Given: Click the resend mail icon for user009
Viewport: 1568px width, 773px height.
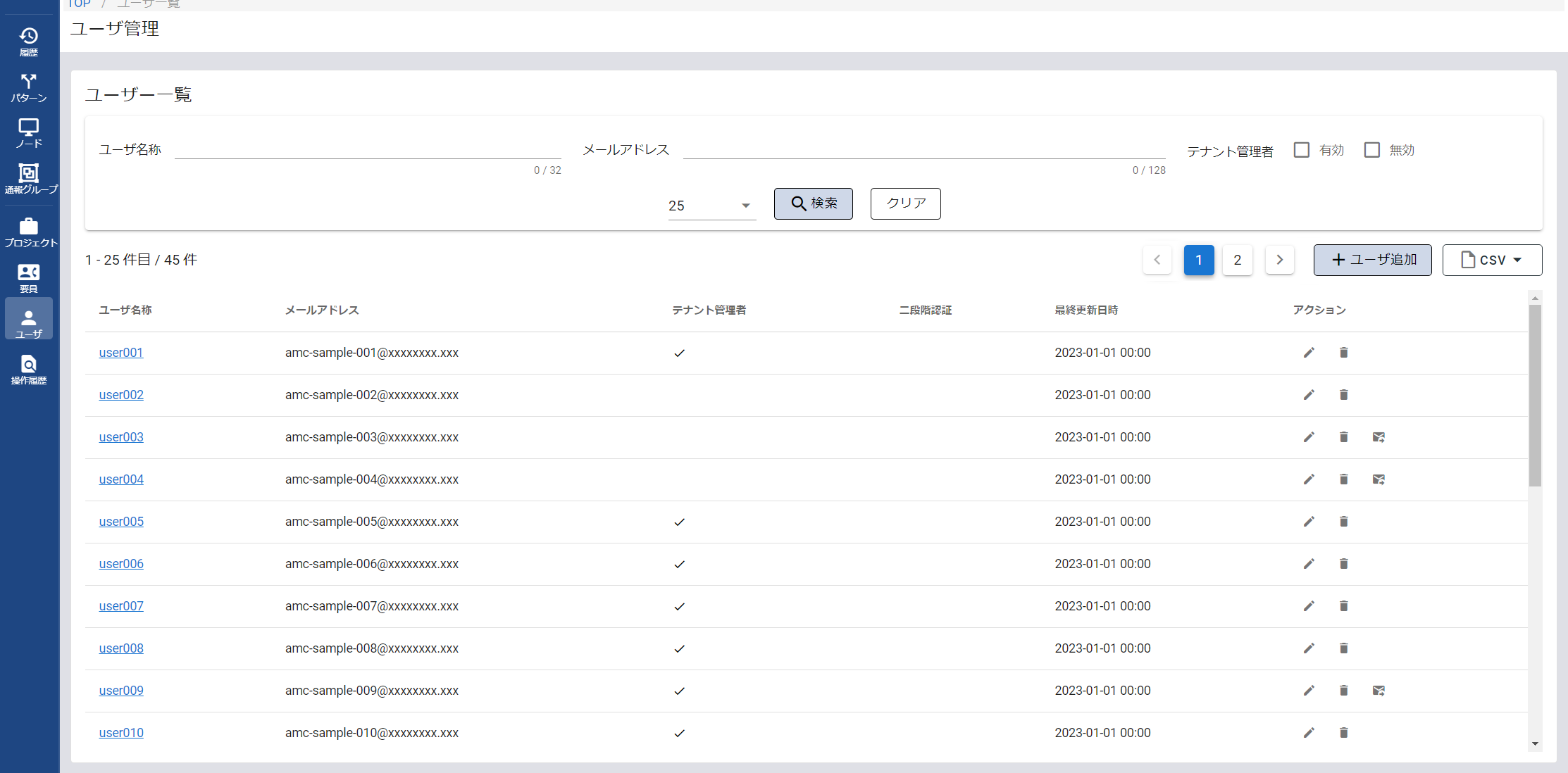Looking at the screenshot, I should (1379, 691).
